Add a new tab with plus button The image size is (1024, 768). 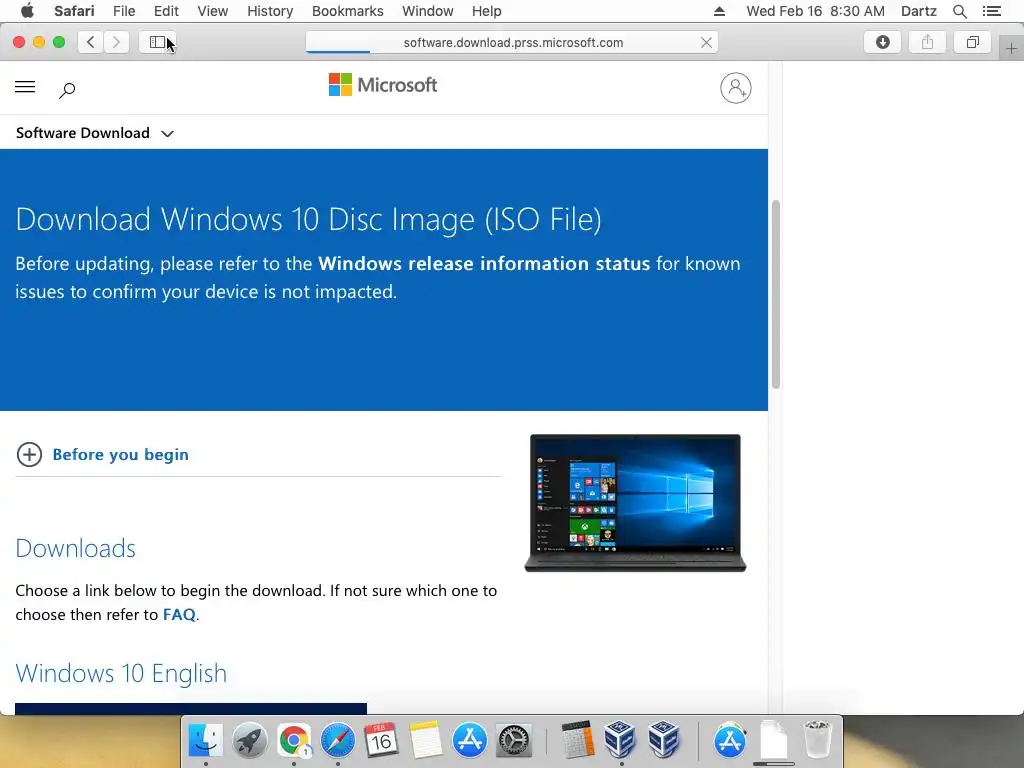(1011, 48)
